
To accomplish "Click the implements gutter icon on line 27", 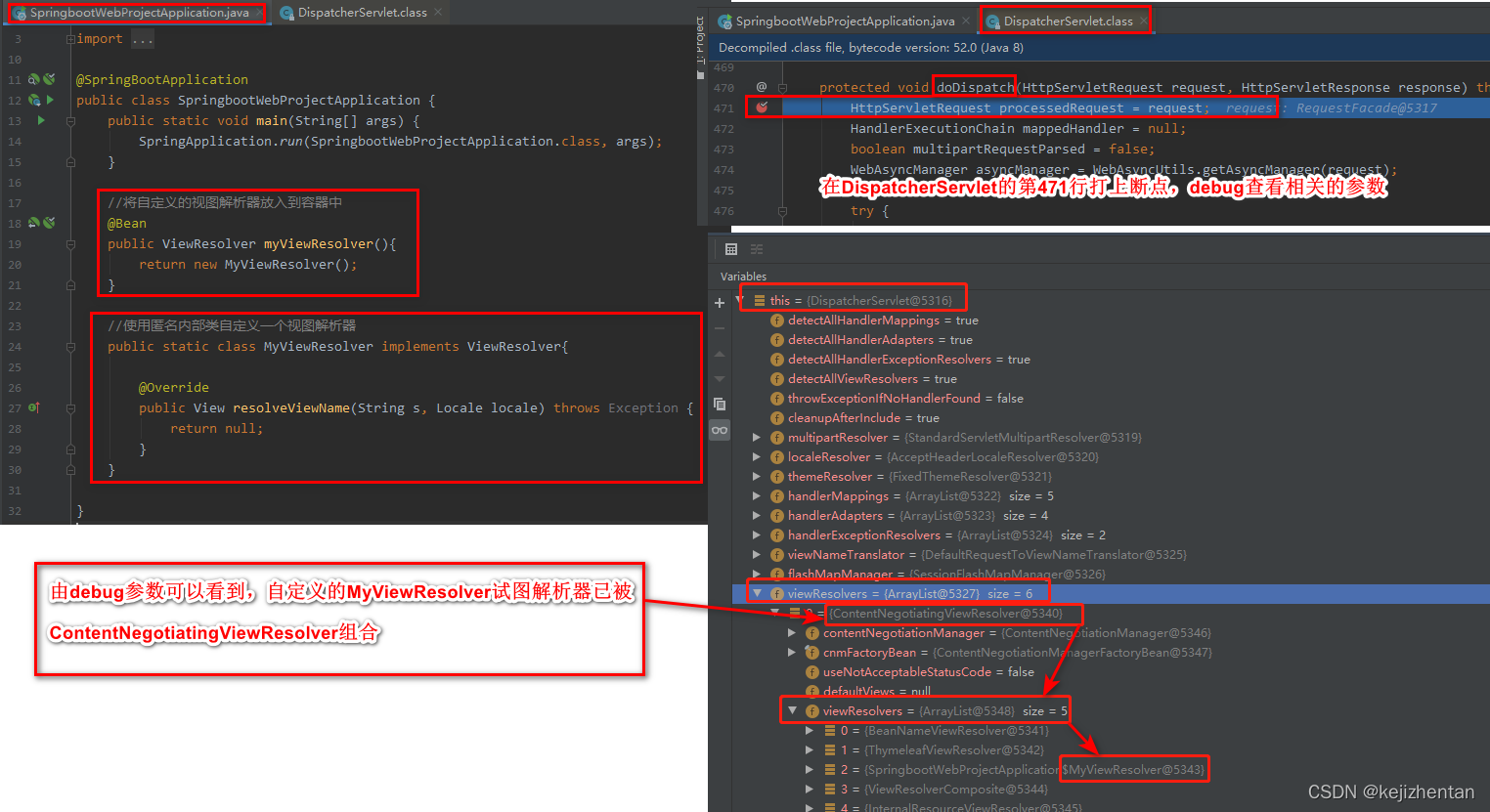I will [34, 407].
